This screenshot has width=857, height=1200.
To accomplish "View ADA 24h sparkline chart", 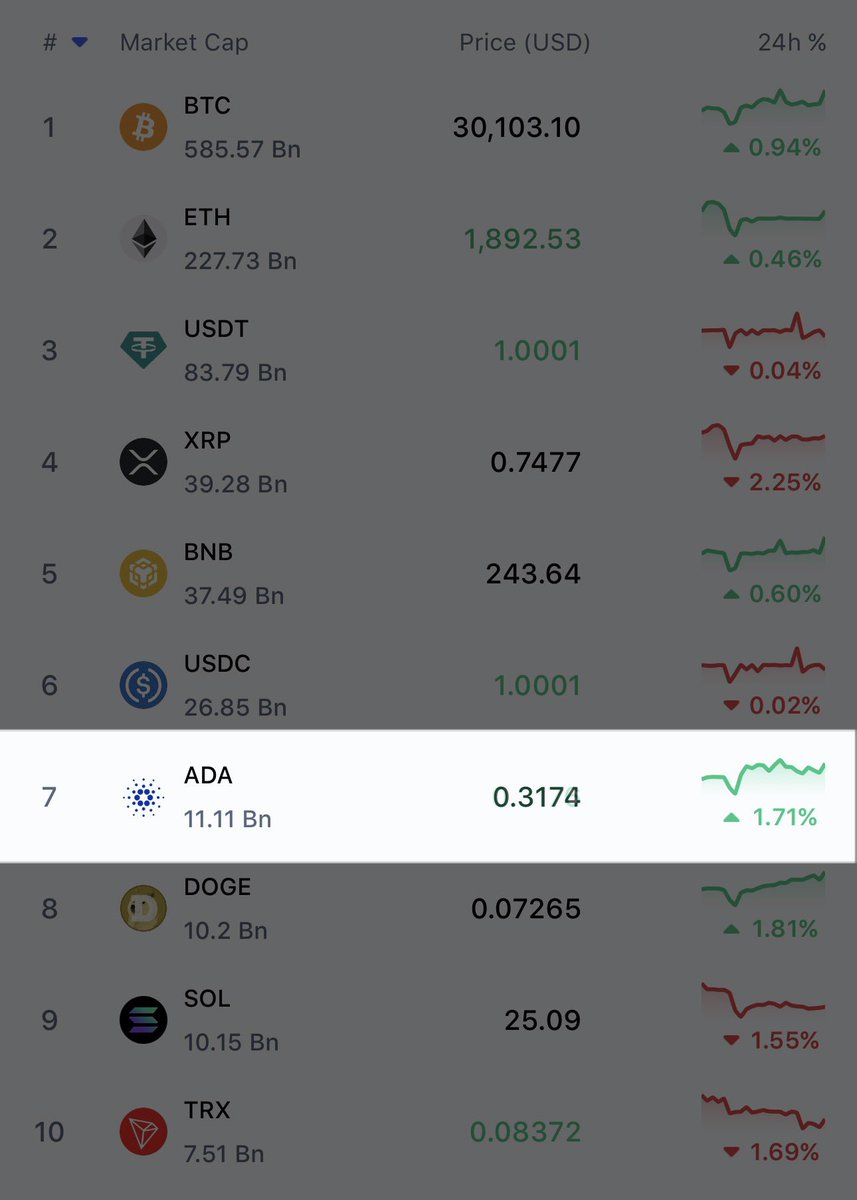I will point(764,773).
